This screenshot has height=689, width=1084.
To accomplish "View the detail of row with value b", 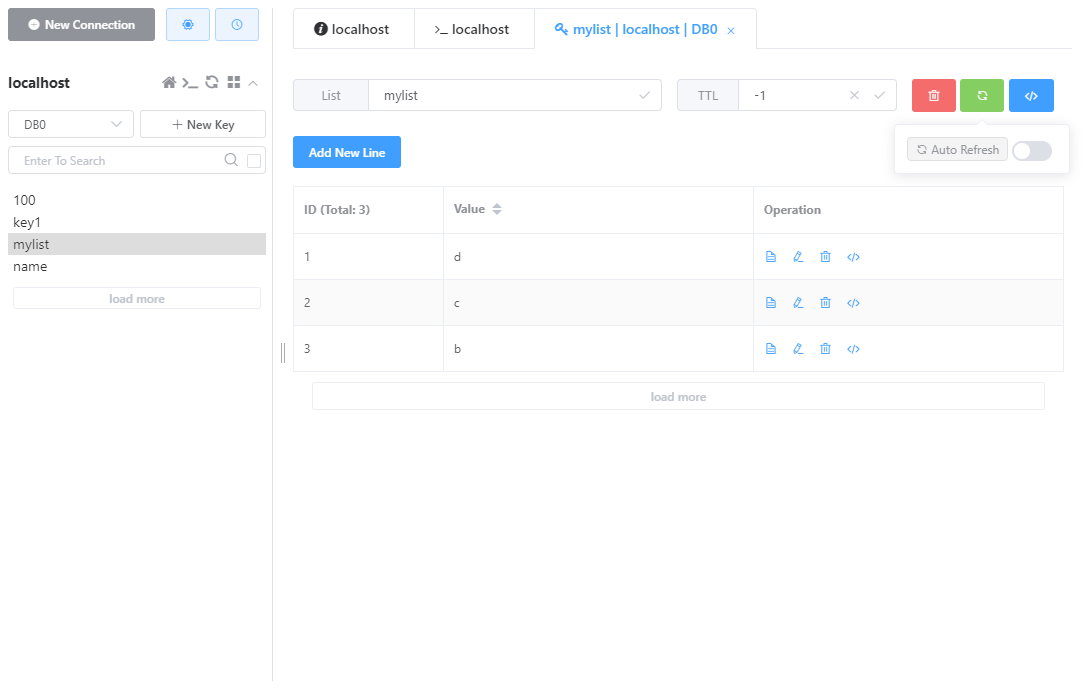I will [x=771, y=349].
